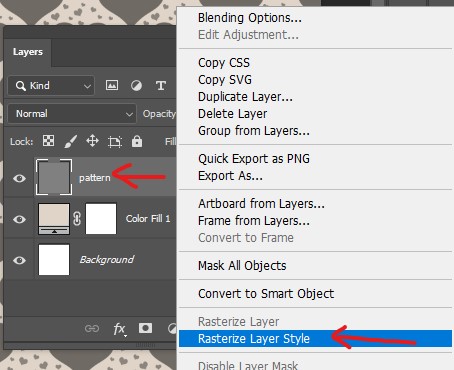This screenshot has width=454, height=370.
Task: Select Group from Layers option
Action: point(254,131)
